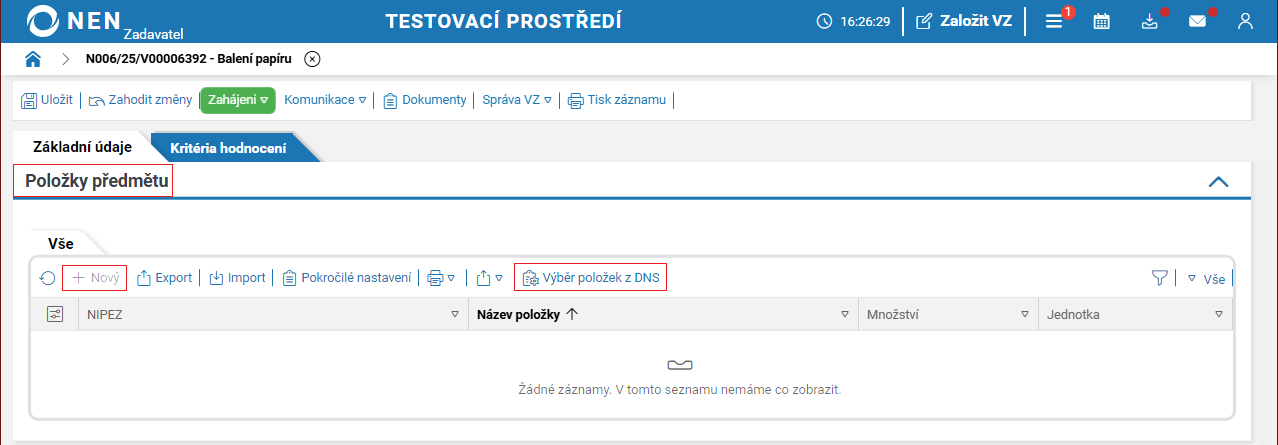
Task: Open the print dropdown in list toolbar
Action: [441, 278]
